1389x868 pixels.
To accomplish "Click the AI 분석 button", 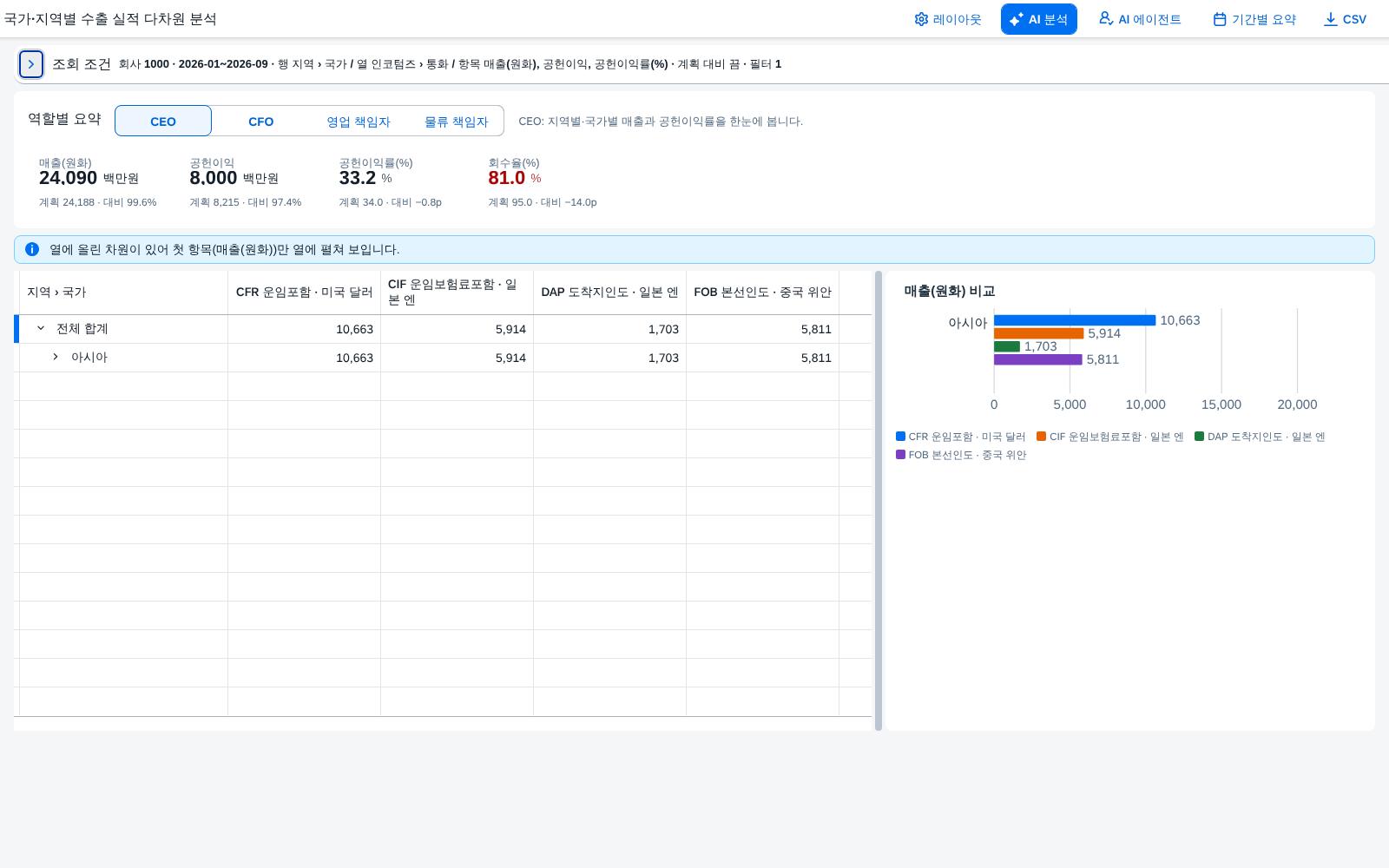I will pos(1038,19).
